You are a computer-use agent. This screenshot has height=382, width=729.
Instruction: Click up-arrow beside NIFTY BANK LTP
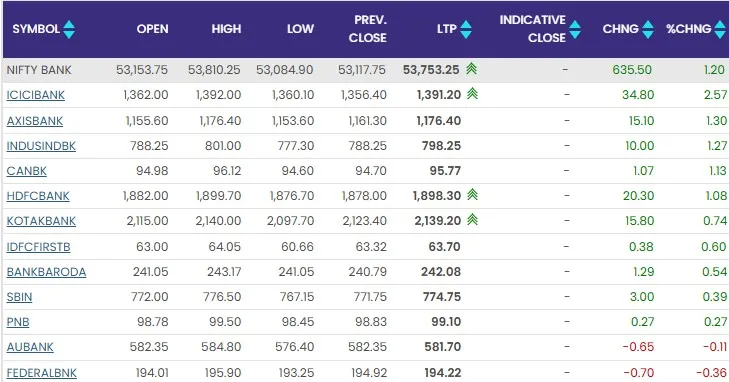(x=471, y=69)
